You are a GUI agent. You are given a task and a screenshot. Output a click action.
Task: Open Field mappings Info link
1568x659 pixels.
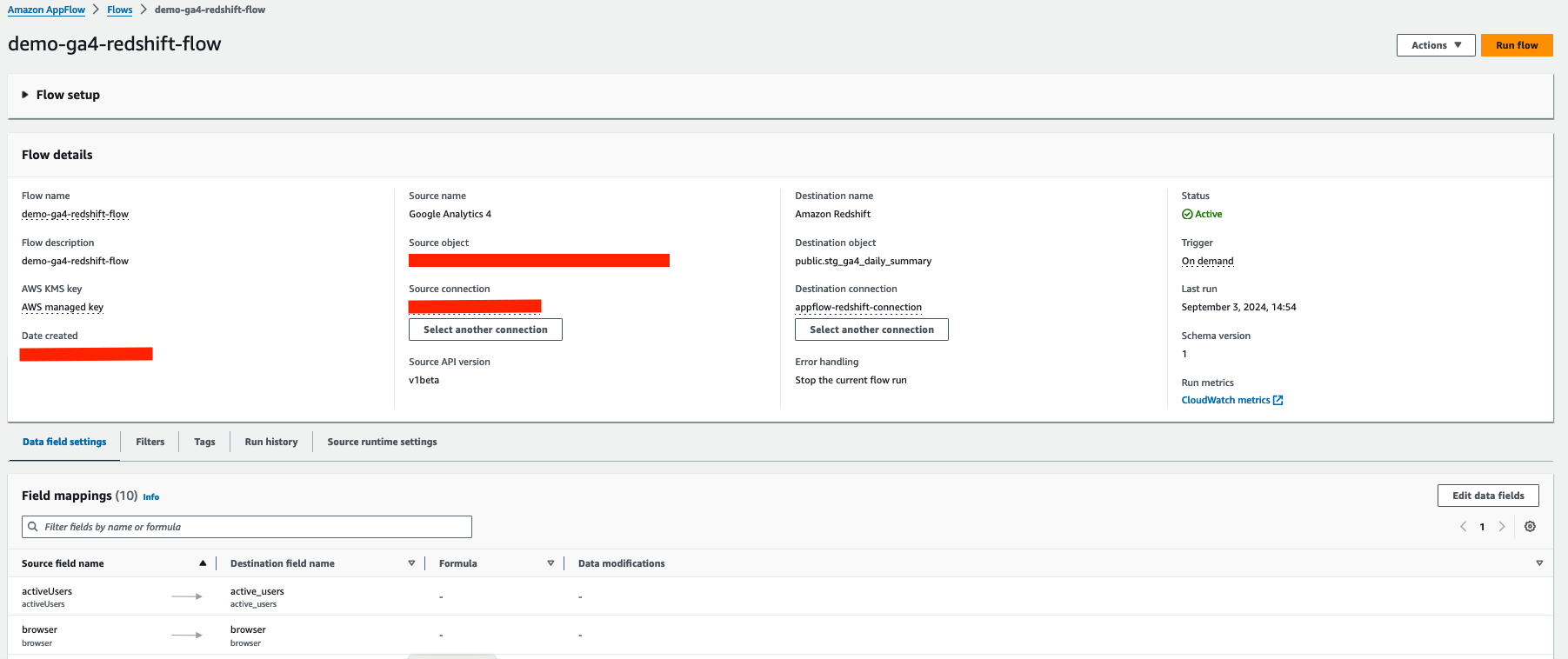click(x=151, y=497)
